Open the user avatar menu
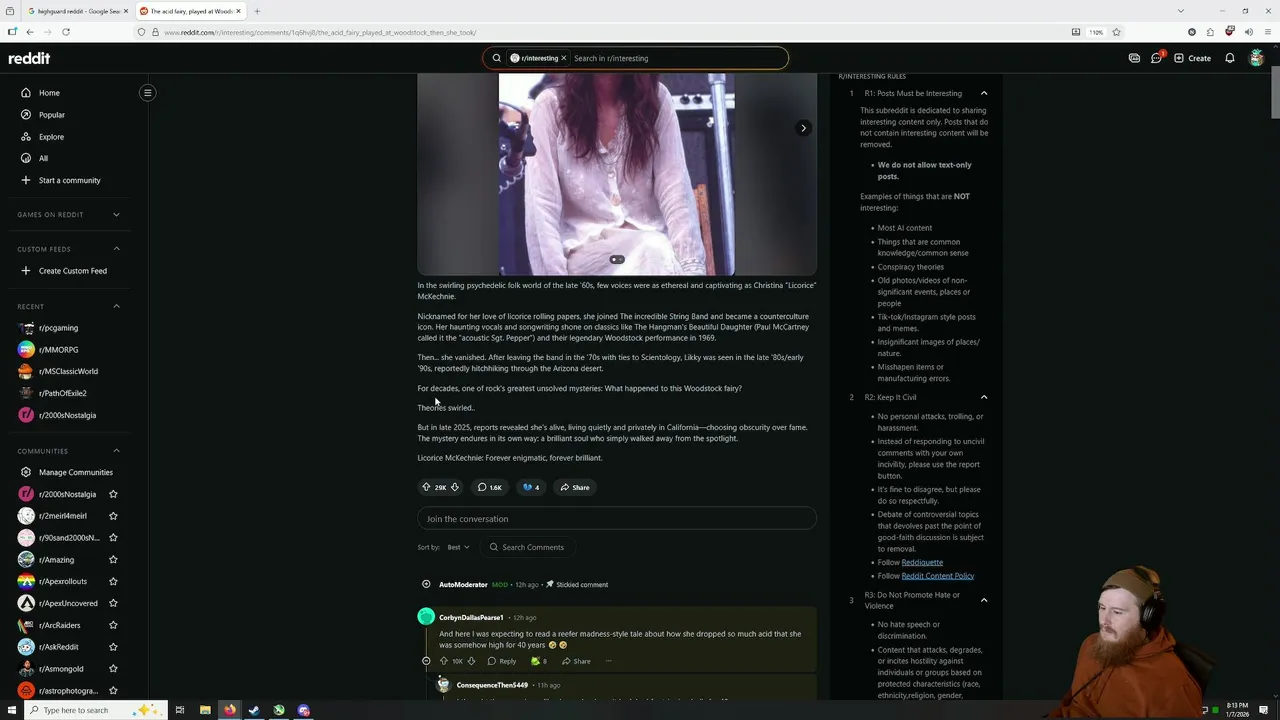 [1256, 58]
